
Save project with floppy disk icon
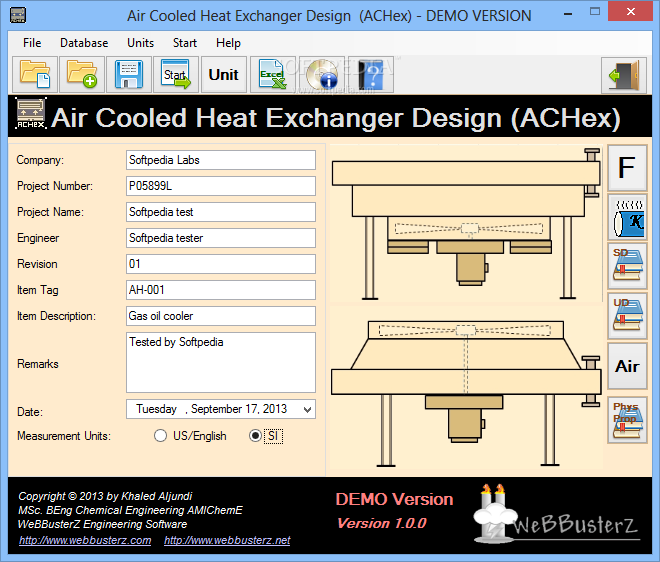click(129, 75)
